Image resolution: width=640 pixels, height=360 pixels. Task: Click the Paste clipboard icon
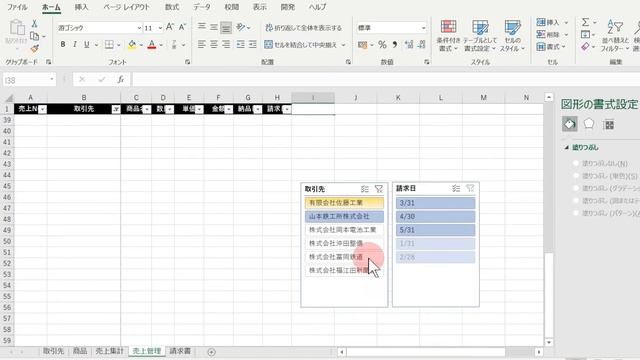17,28
